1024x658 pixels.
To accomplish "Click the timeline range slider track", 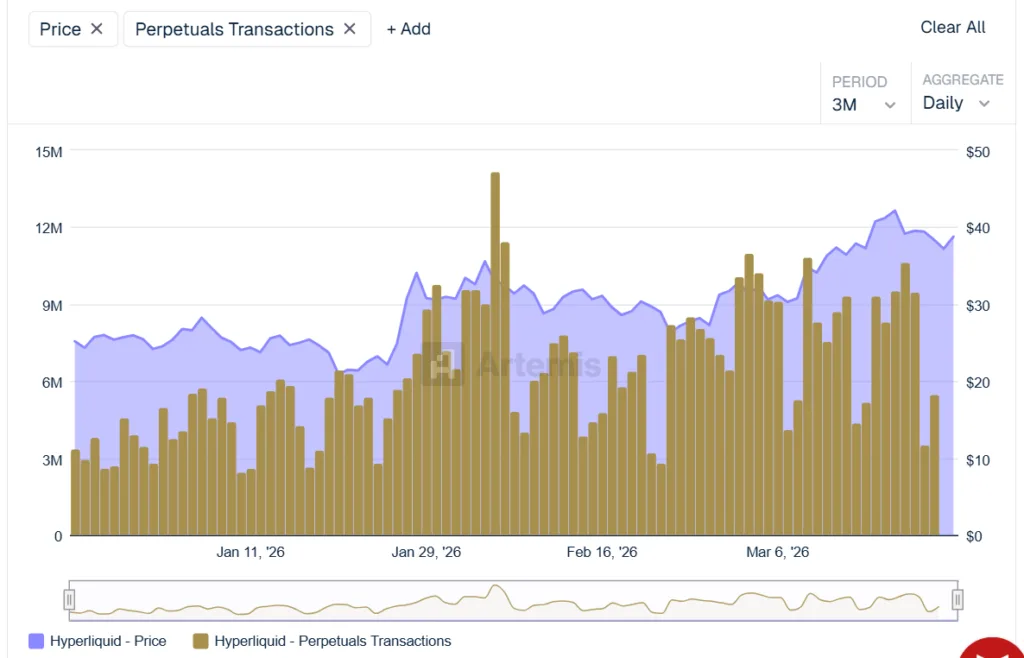I will pos(510,598).
